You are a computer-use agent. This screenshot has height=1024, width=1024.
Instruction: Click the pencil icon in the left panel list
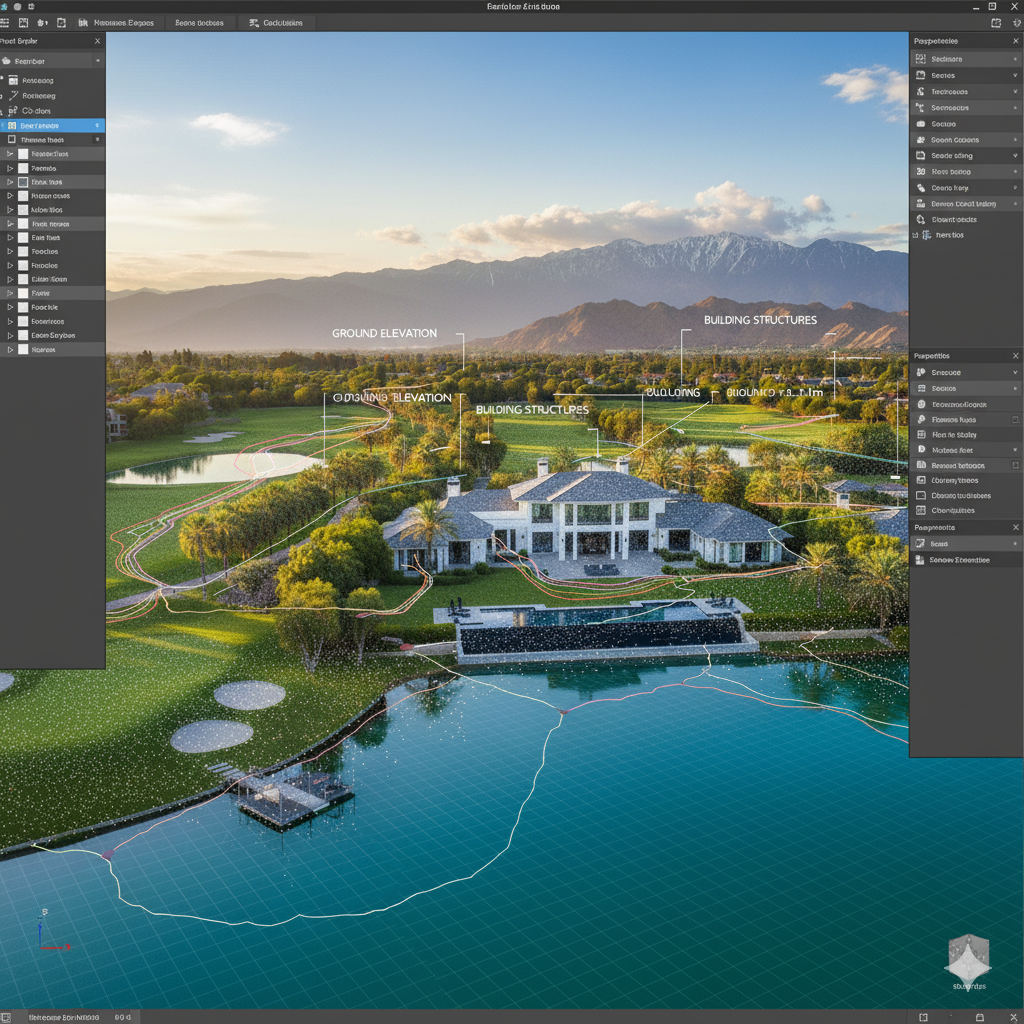pyautogui.click(x=12, y=95)
